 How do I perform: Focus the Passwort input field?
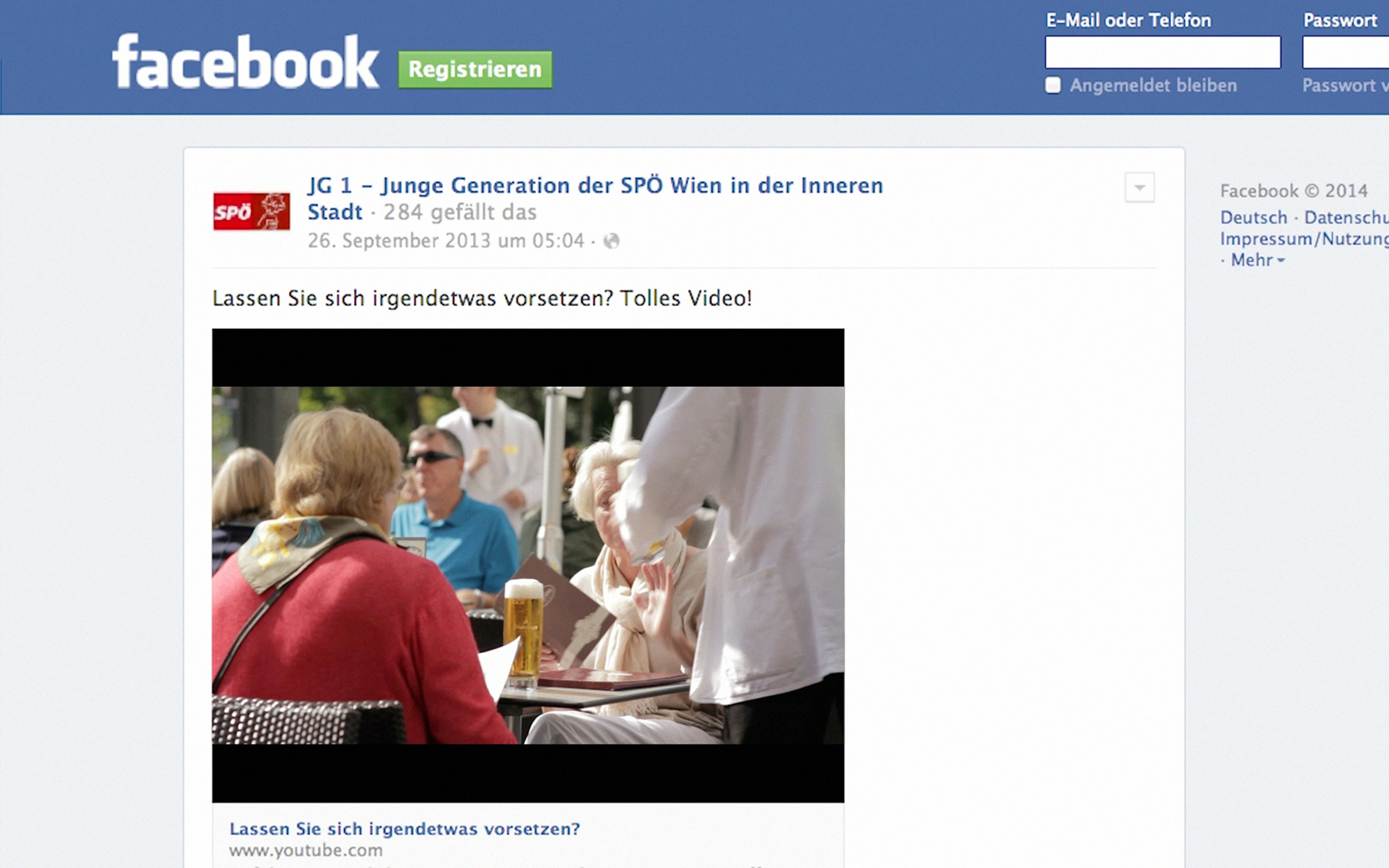click(x=1346, y=52)
